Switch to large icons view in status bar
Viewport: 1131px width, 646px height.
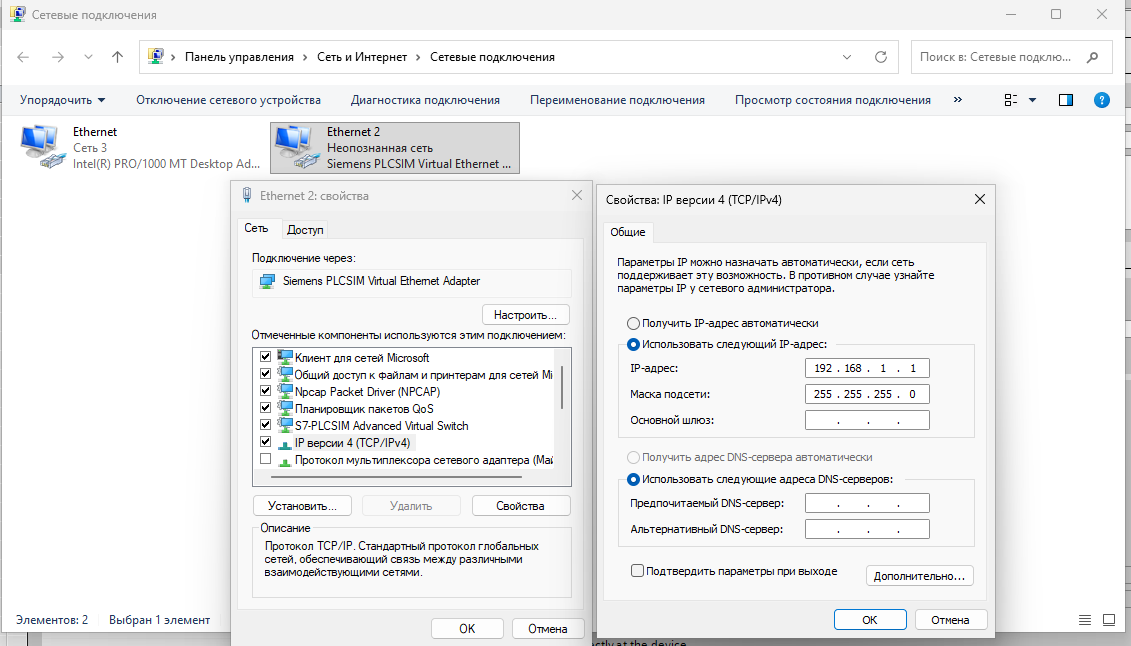(x=1109, y=619)
